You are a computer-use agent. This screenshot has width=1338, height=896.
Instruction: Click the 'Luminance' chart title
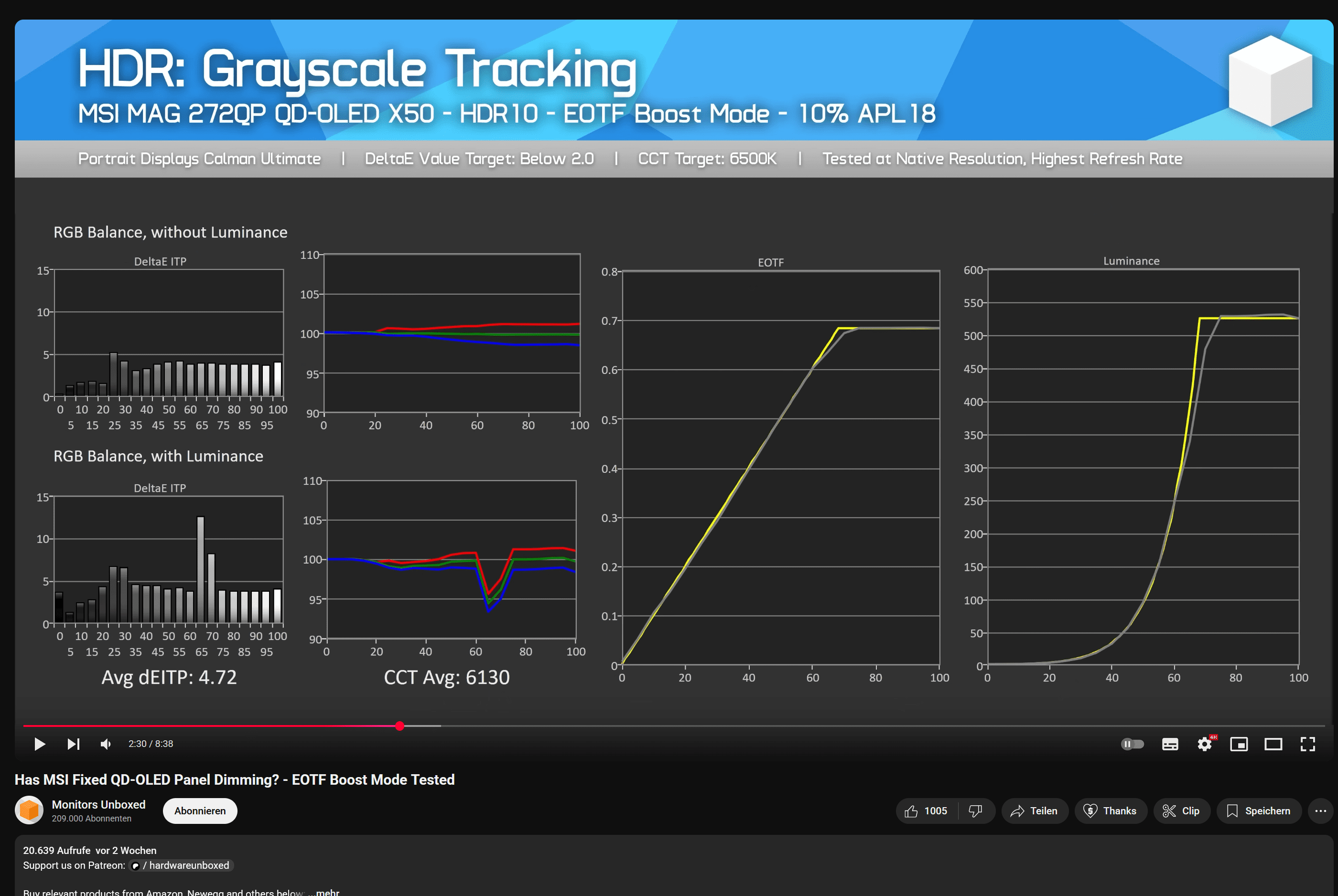(1131, 261)
